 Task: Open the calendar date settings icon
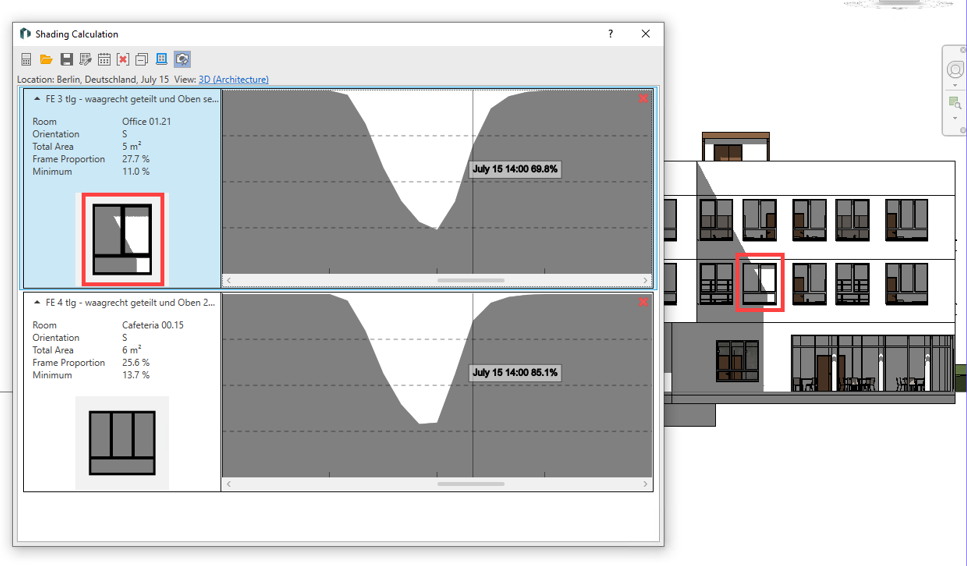104,60
